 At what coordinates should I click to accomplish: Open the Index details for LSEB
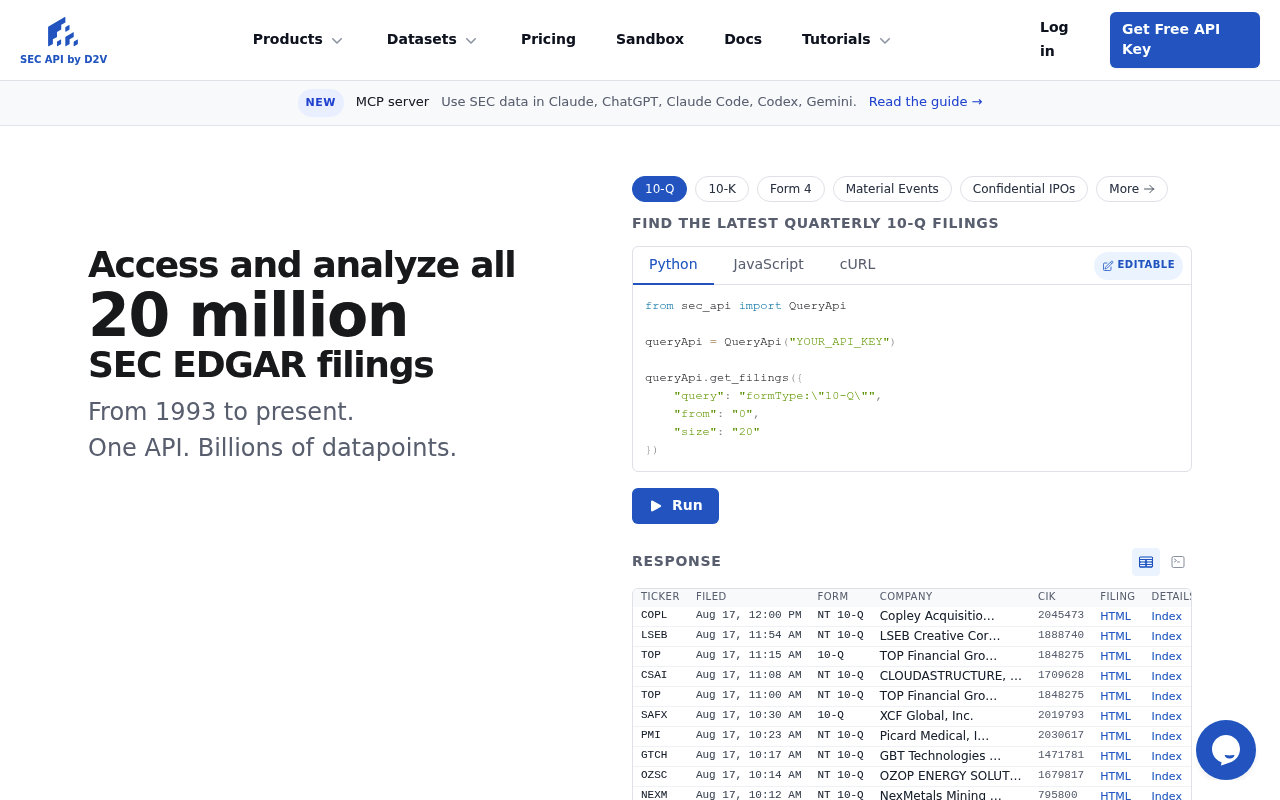coord(1166,636)
